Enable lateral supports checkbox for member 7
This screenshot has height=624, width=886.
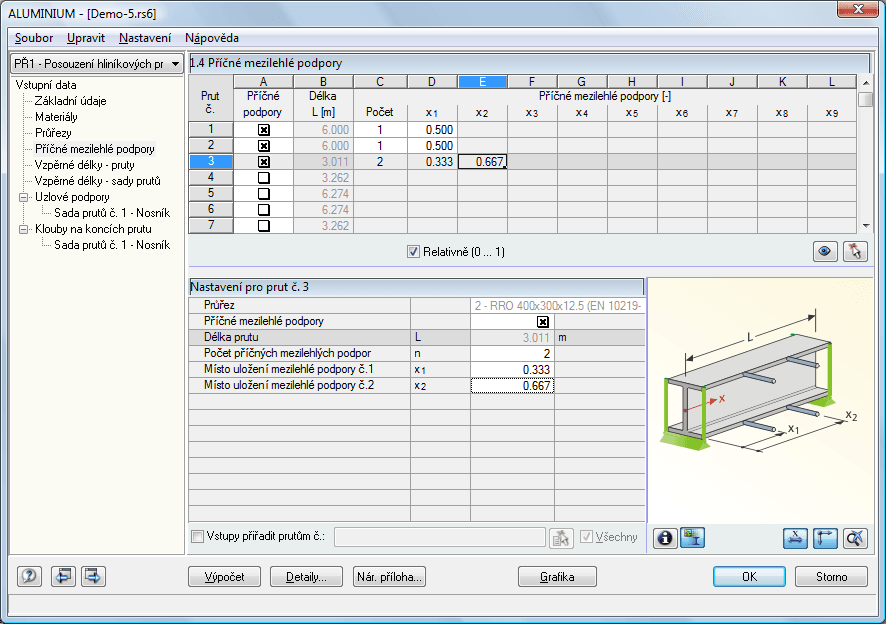263,226
